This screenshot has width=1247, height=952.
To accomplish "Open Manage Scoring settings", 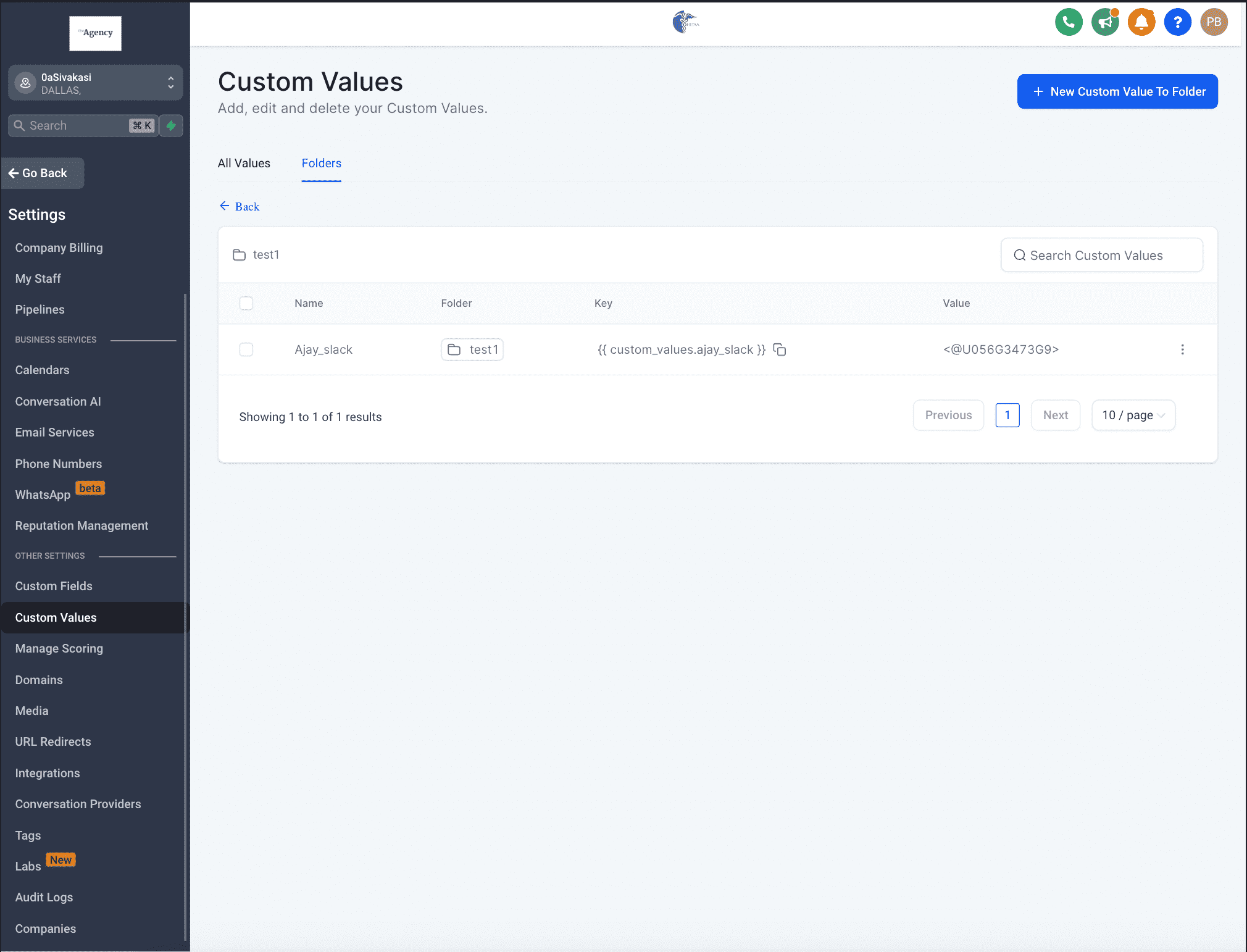I will [x=59, y=649].
